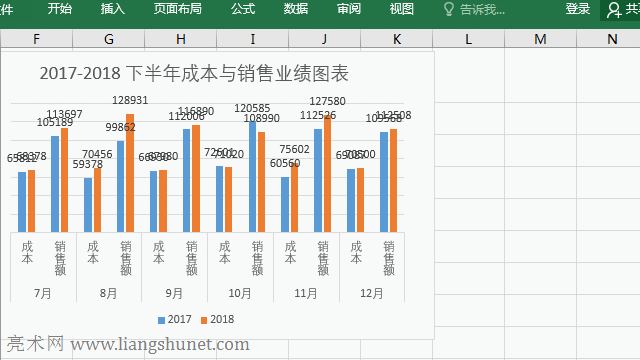This screenshot has width=640, height=360.
Task: Click data label 127580
Action: (327, 101)
